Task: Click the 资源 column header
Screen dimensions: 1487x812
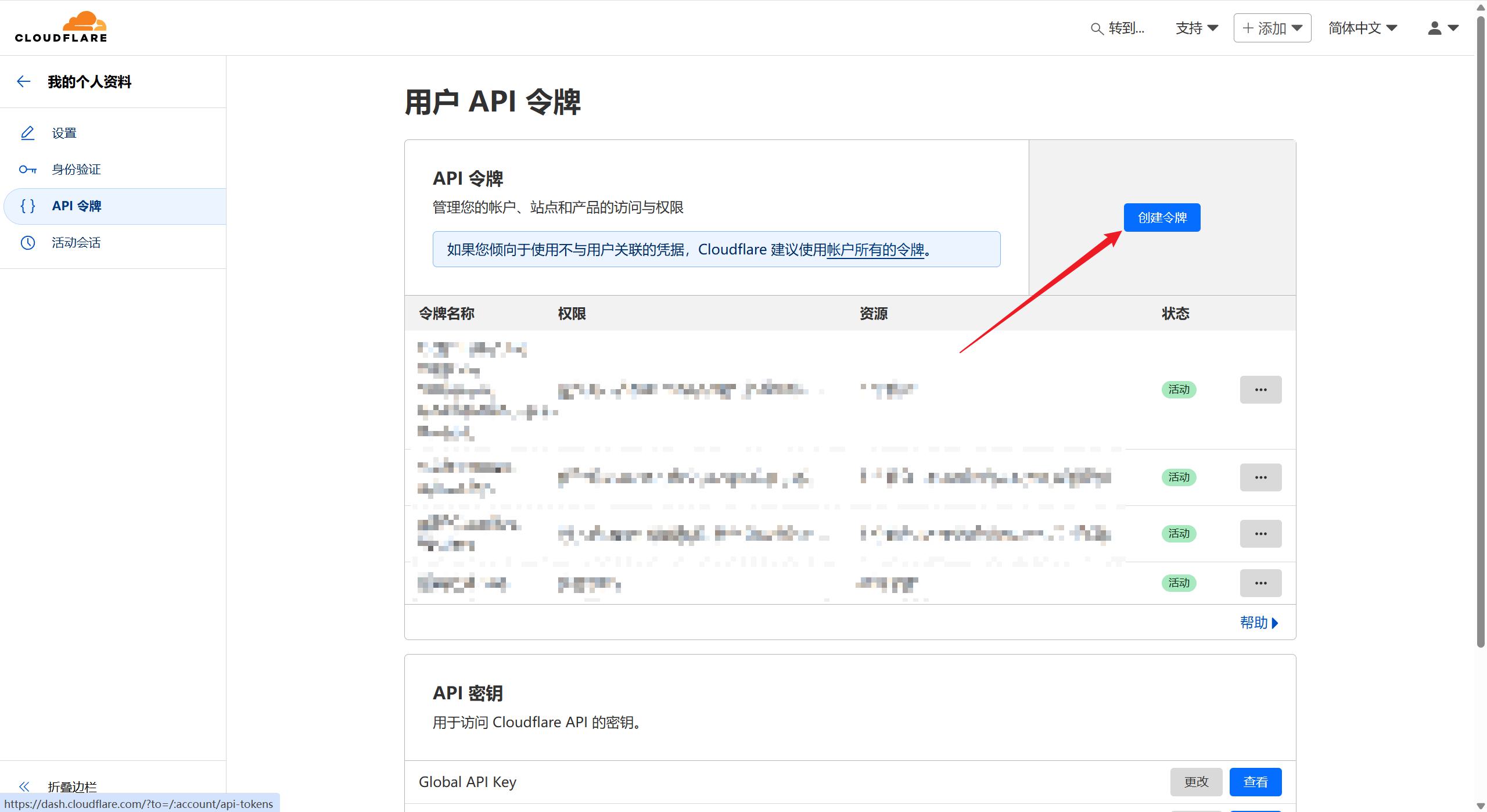Action: click(x=874, y=314)
